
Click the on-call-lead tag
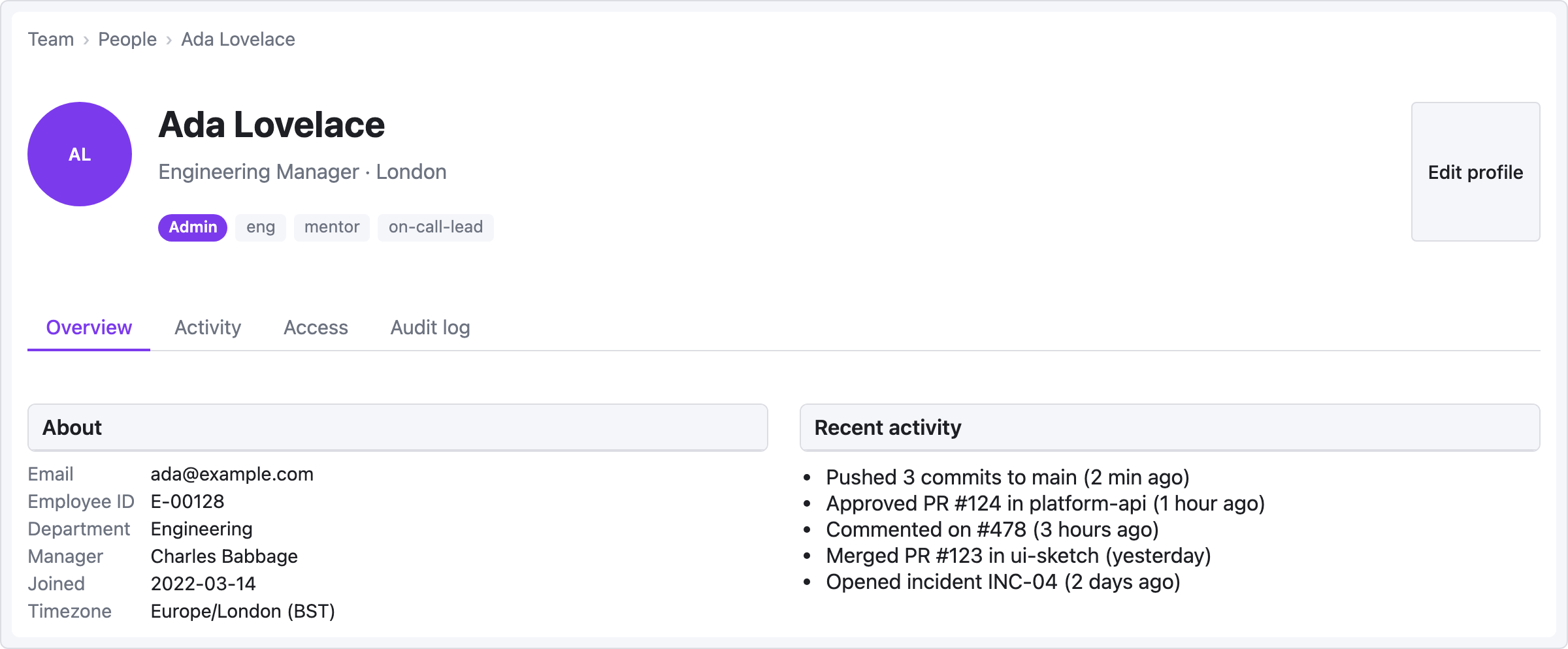pos(436,227)
